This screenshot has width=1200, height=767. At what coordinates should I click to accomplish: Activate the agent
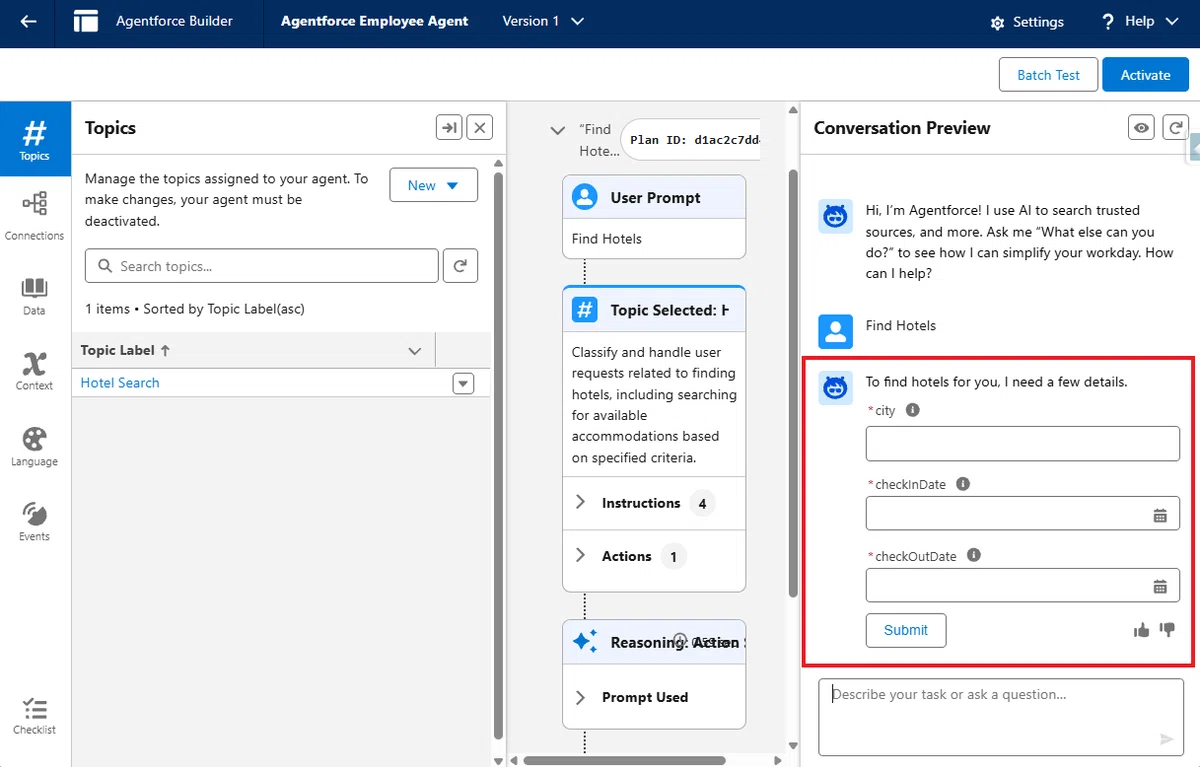tap(1145, 75)
